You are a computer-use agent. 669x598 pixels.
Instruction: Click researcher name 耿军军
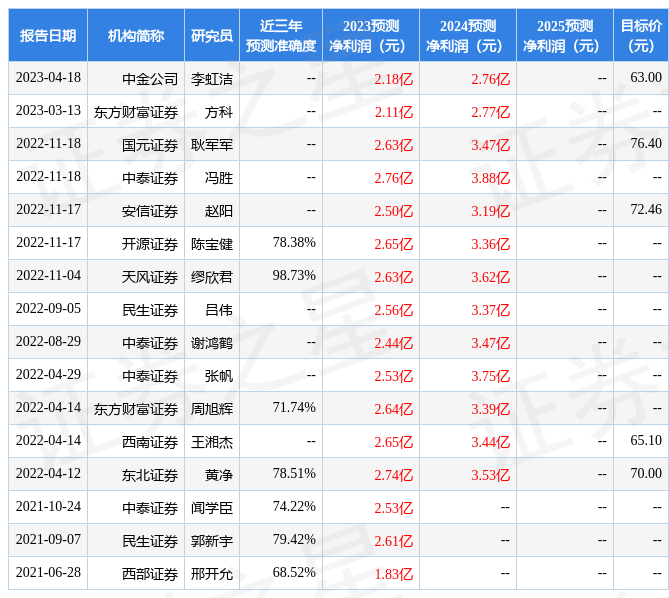tap(212, 145)
